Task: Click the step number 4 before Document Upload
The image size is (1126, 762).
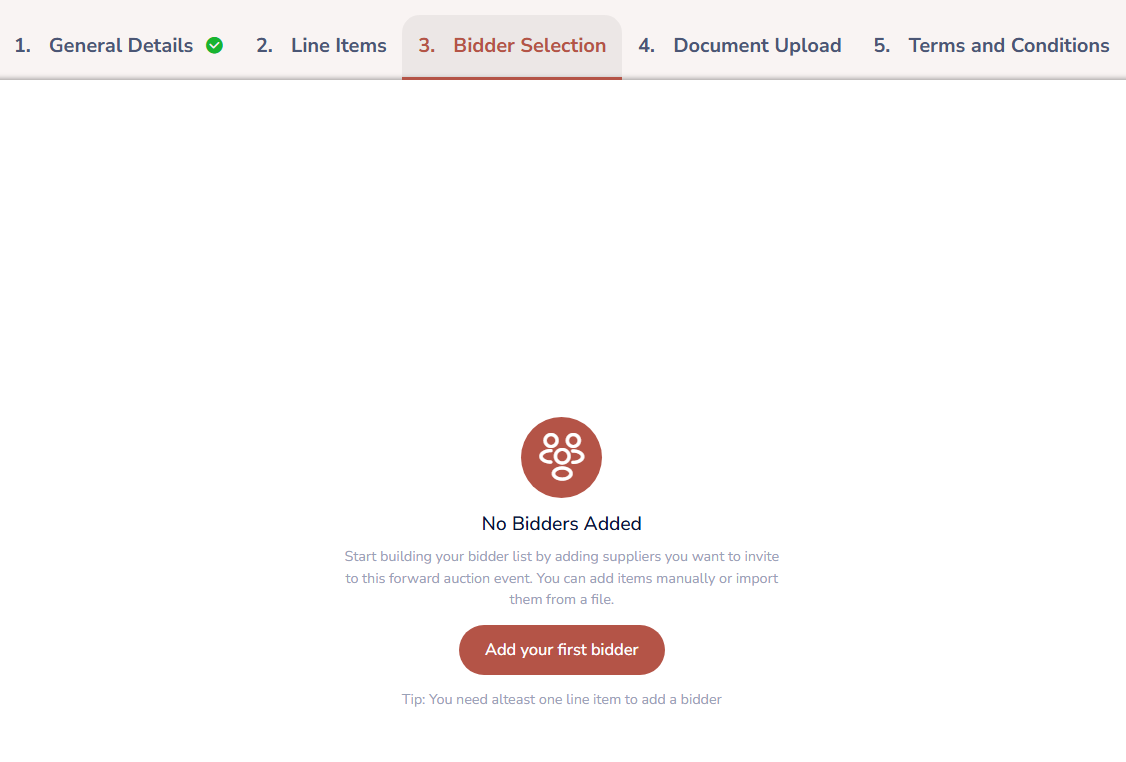Action: point(646,46)
